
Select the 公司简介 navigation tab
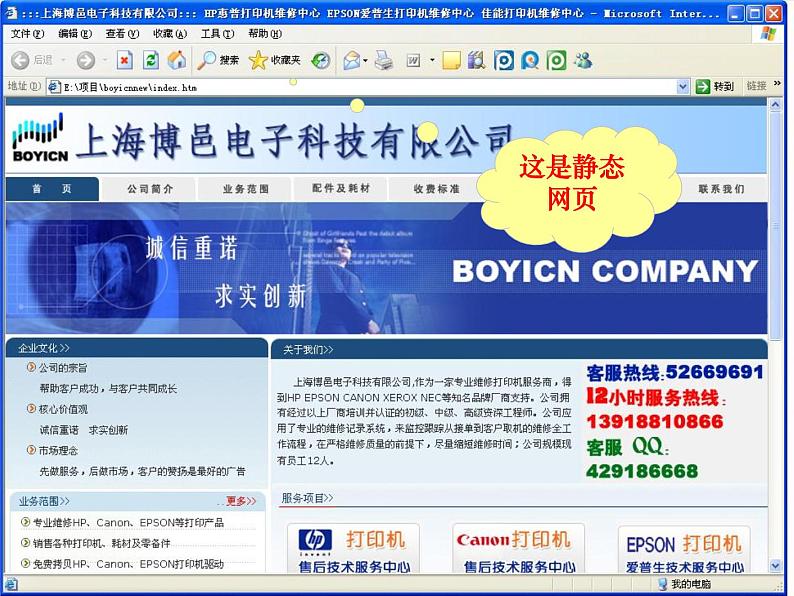point(149,189)
